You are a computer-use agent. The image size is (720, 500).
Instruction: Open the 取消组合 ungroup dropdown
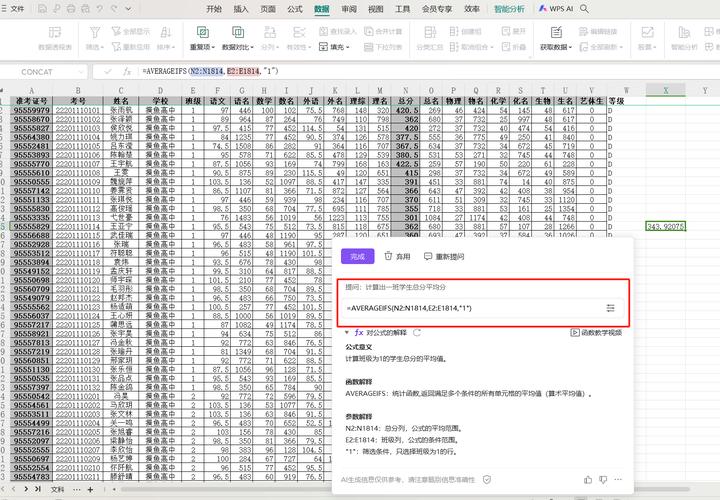tap(471, 46)
